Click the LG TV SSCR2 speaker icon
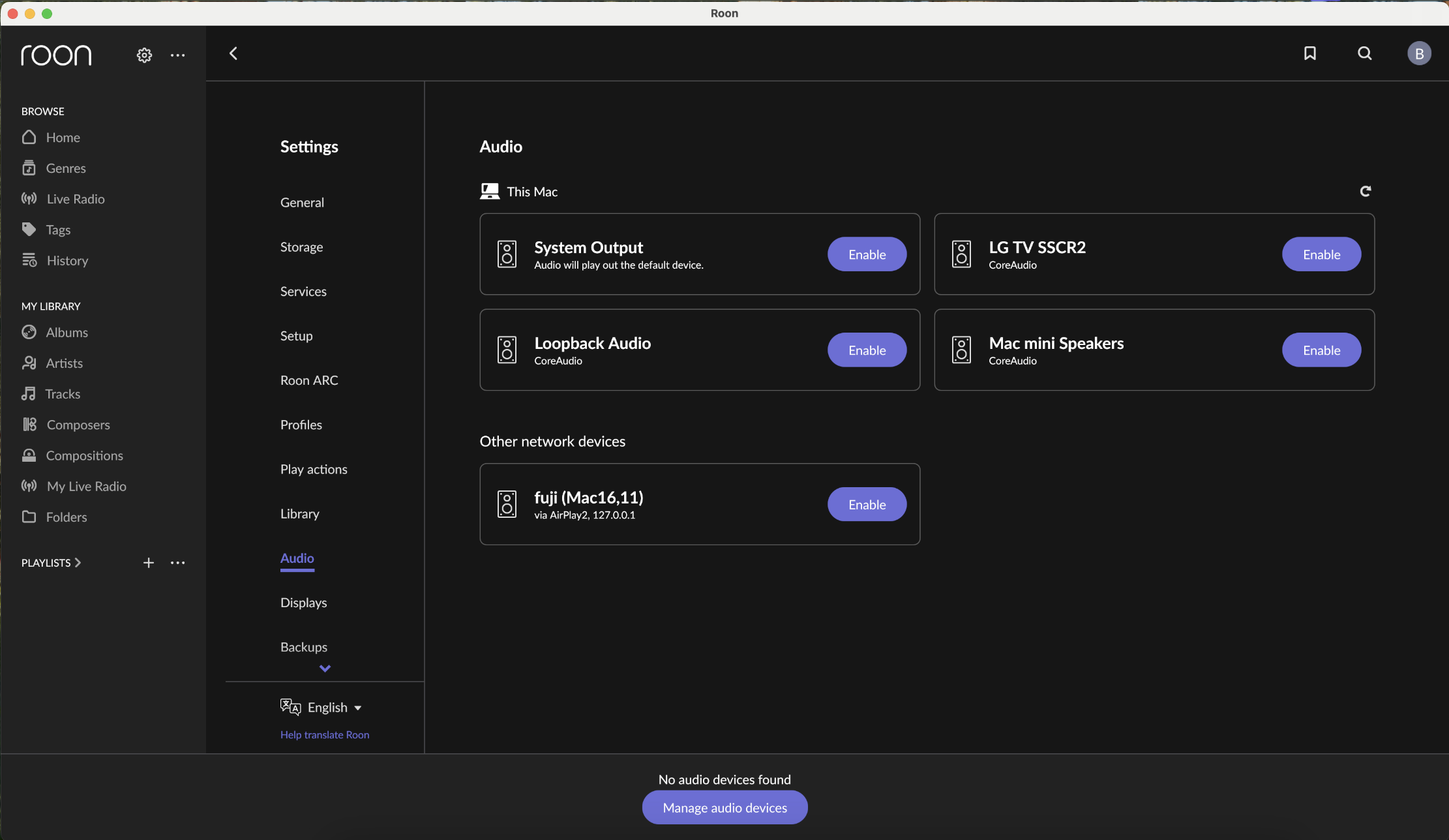Screen dimensions: 1449x840 pyautogui.click(x=961, y=254)
